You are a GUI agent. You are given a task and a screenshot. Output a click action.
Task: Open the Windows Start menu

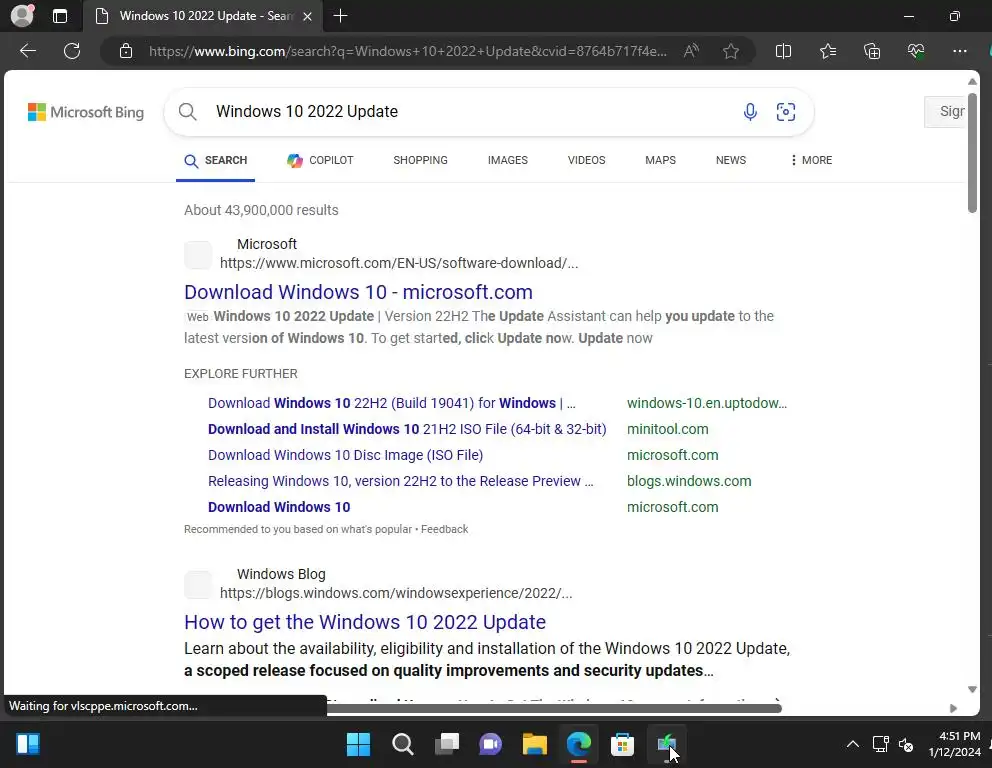pos(359,745)
